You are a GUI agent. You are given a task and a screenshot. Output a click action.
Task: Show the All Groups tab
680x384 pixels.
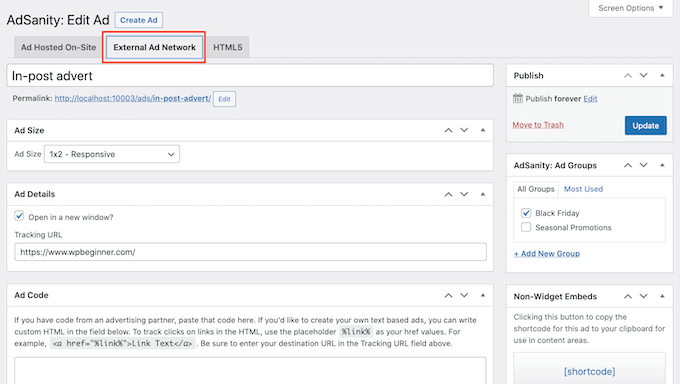[x=536, y=189]
